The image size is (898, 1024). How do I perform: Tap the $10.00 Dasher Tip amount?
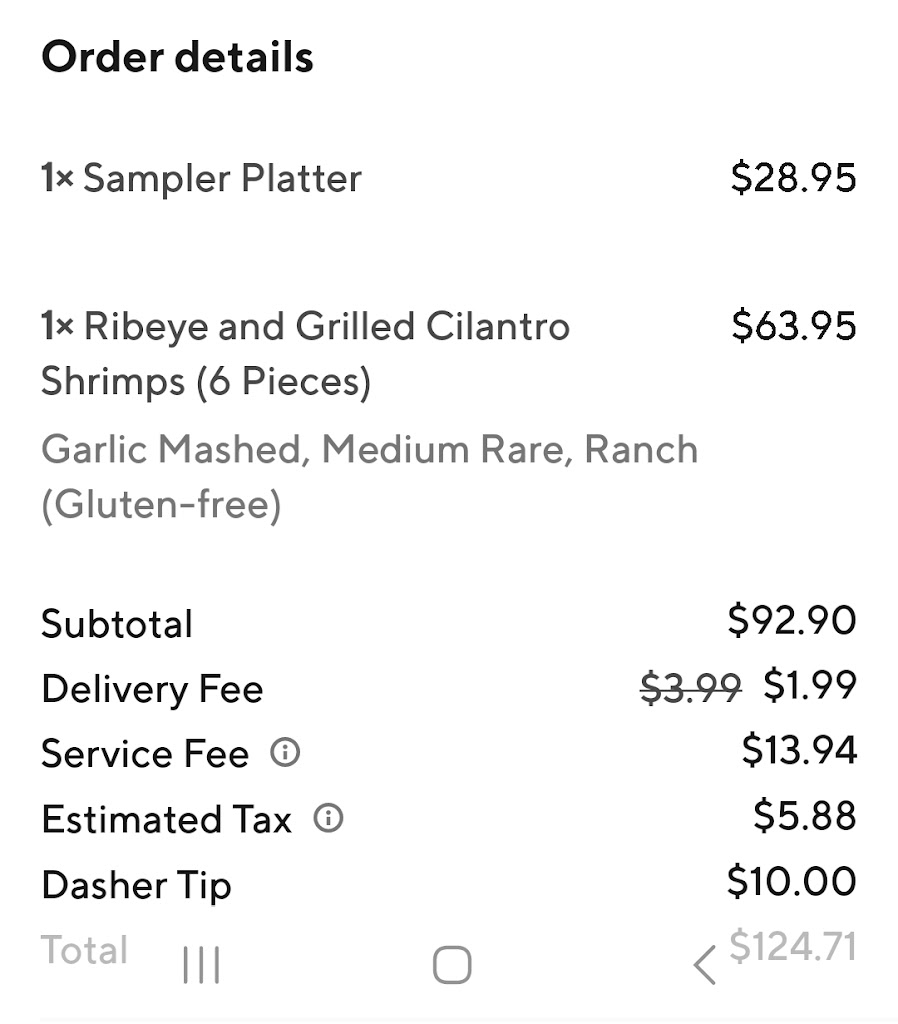(791, 882)
